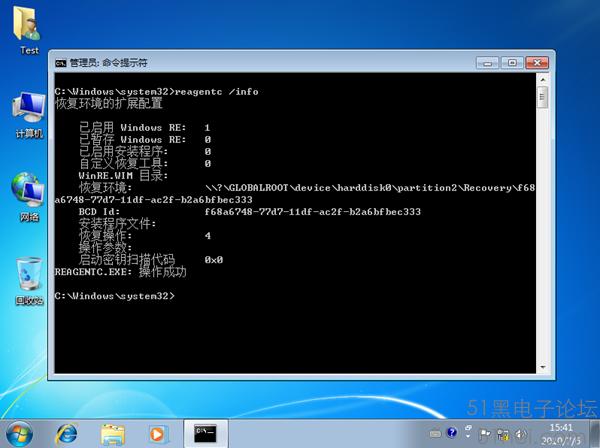The height and width of the screenshot is (448, 600).
Task: Click the "管理员: 命令提示符" window title text
Action: (109, 63)
